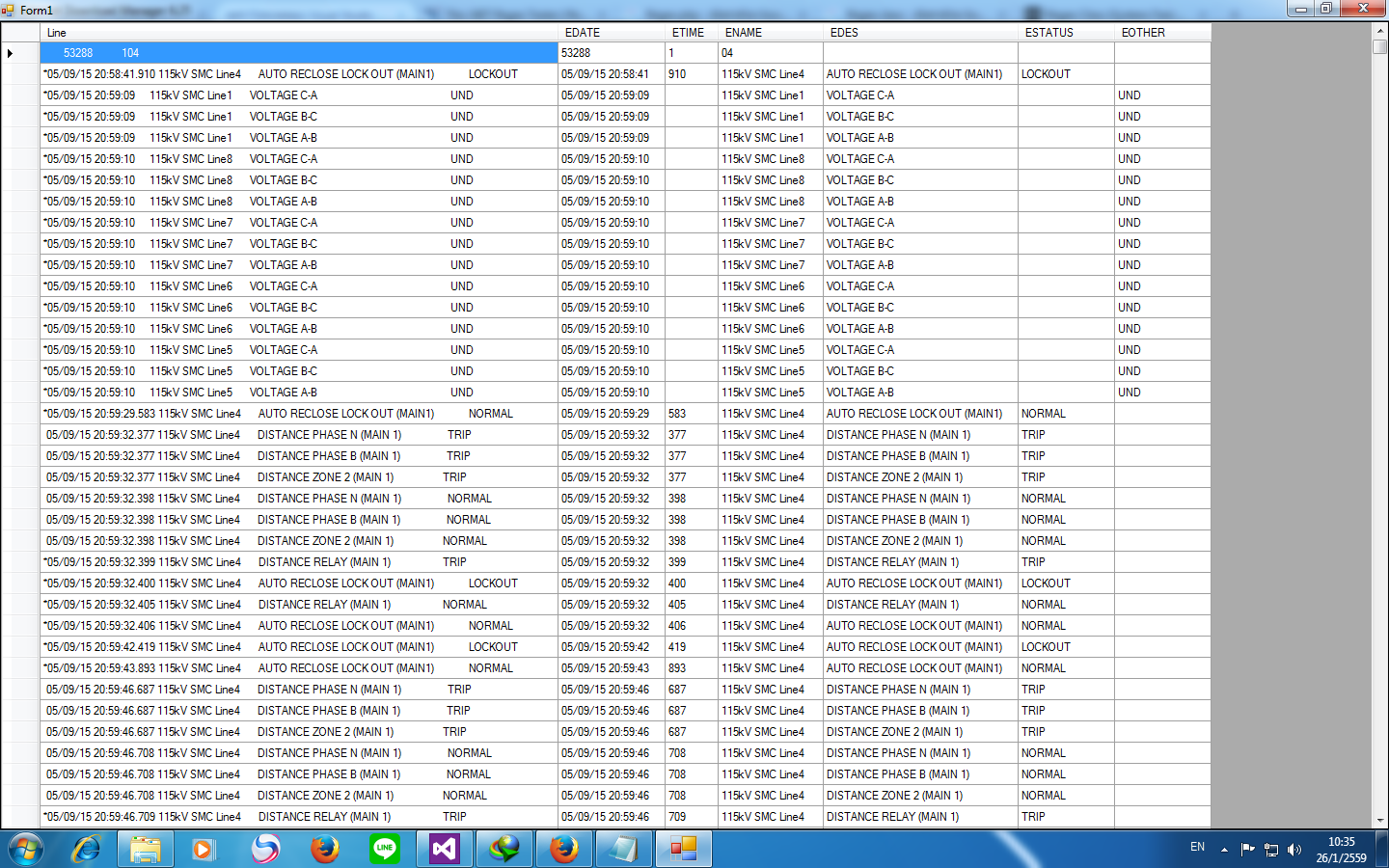Open Windows Explorer folder icon on taskbar
This screenshot has height=868, width=1389.
(145, 850)
